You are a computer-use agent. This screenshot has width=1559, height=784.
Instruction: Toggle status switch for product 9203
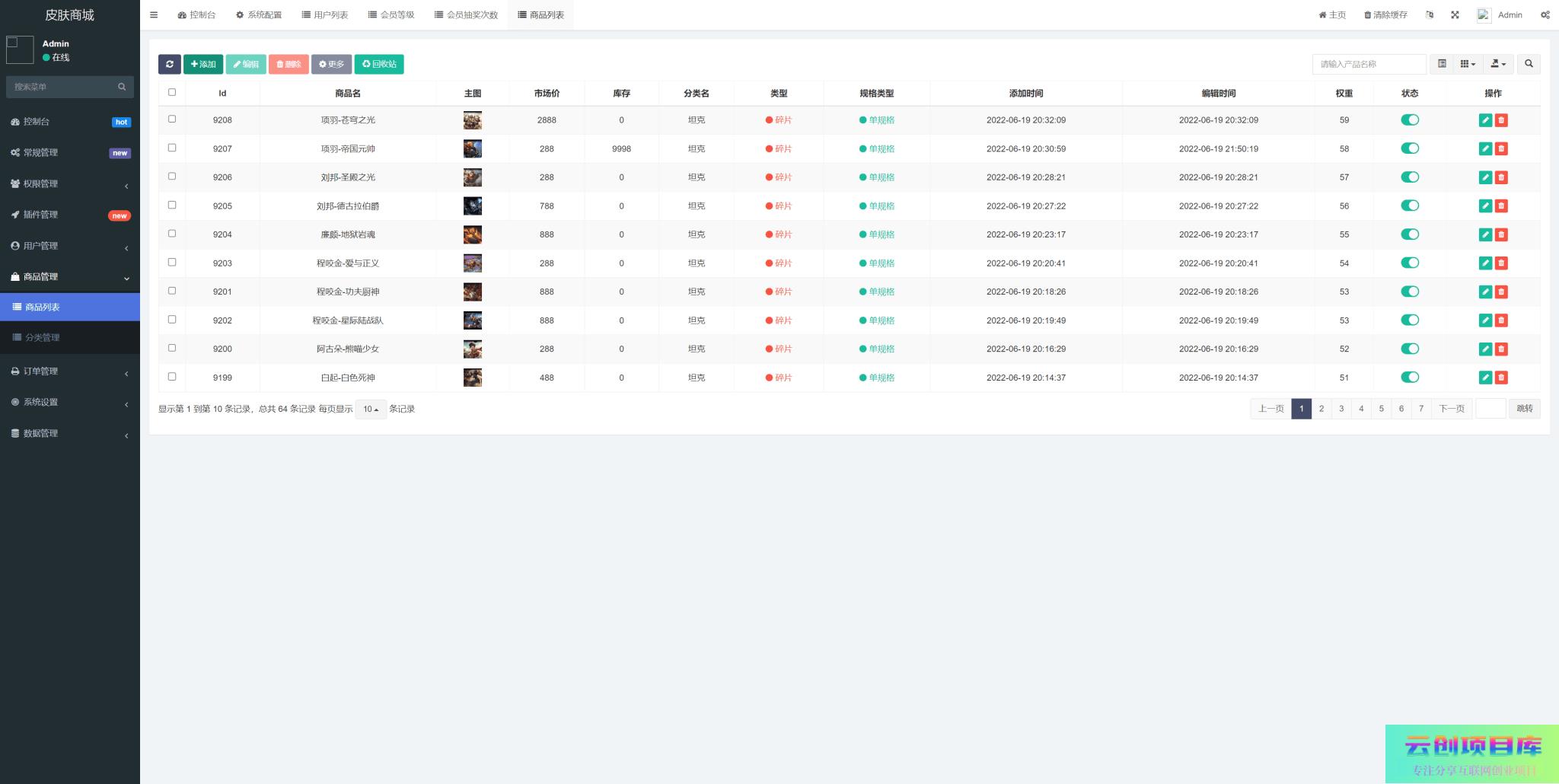pyautogui.click(x=1410, y=263)
